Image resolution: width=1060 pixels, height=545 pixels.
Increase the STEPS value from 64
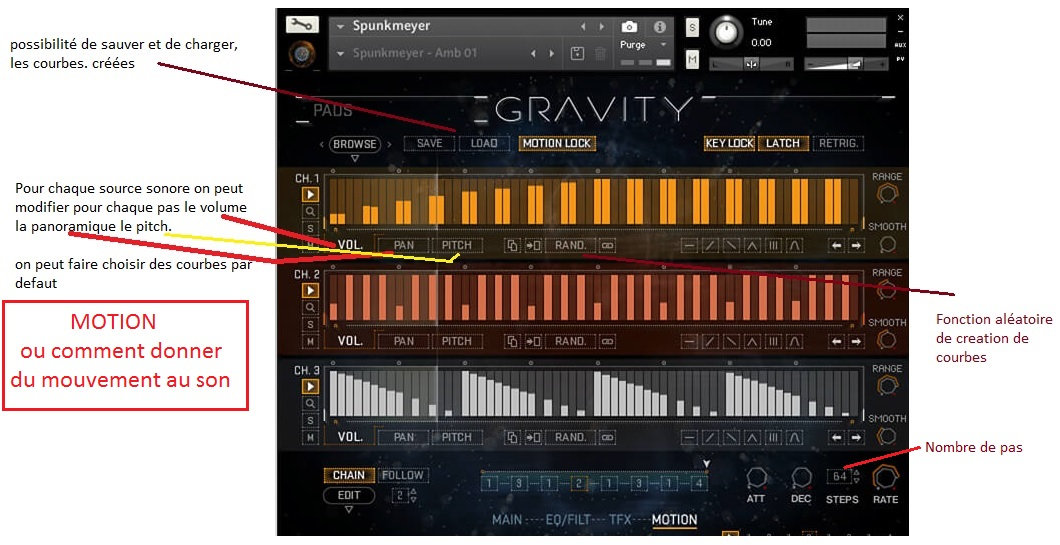point(857,473)
